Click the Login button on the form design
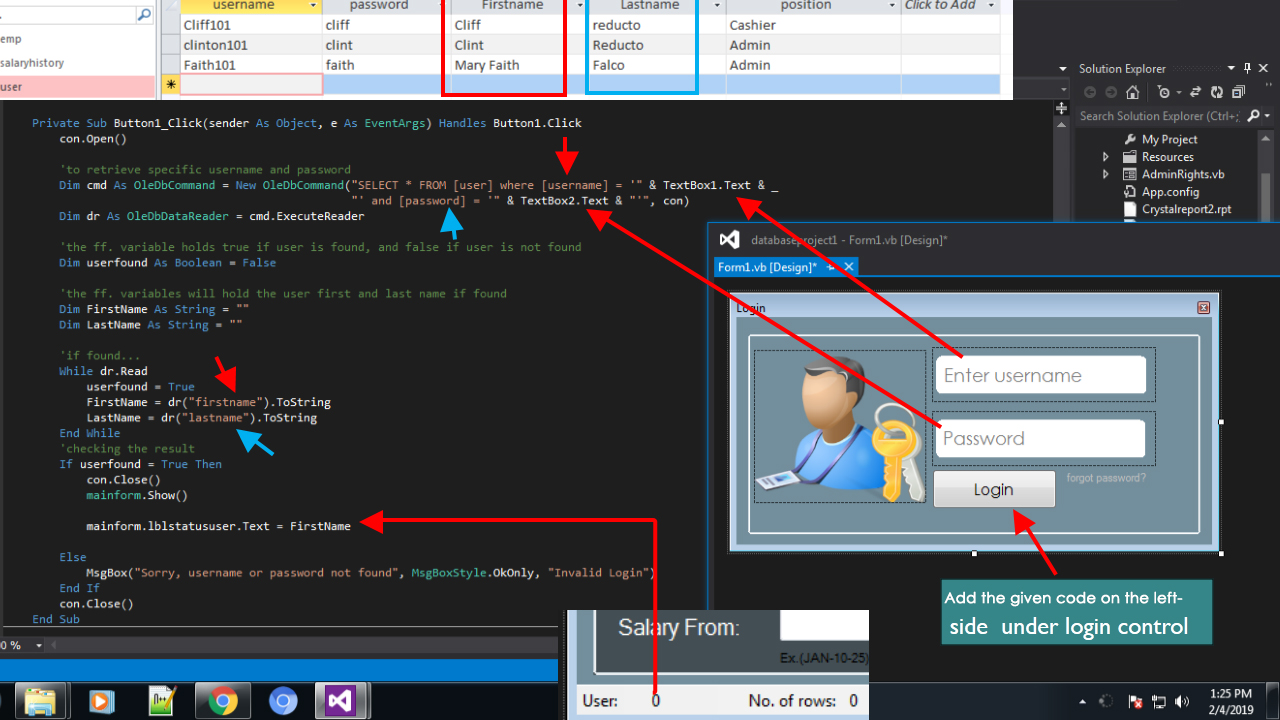Screen dimensions: 1280x720 (994, 489)
